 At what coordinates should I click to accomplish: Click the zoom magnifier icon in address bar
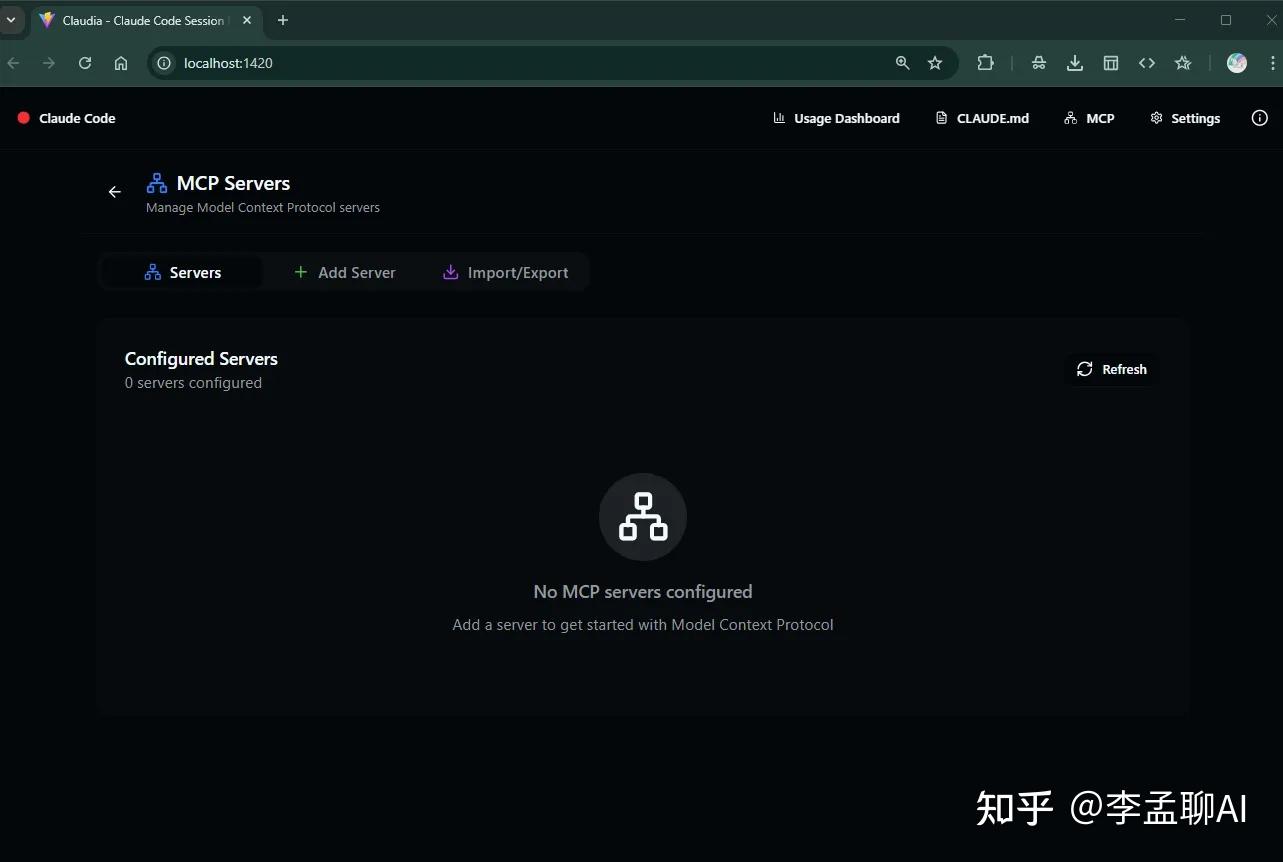pos(901,62)
